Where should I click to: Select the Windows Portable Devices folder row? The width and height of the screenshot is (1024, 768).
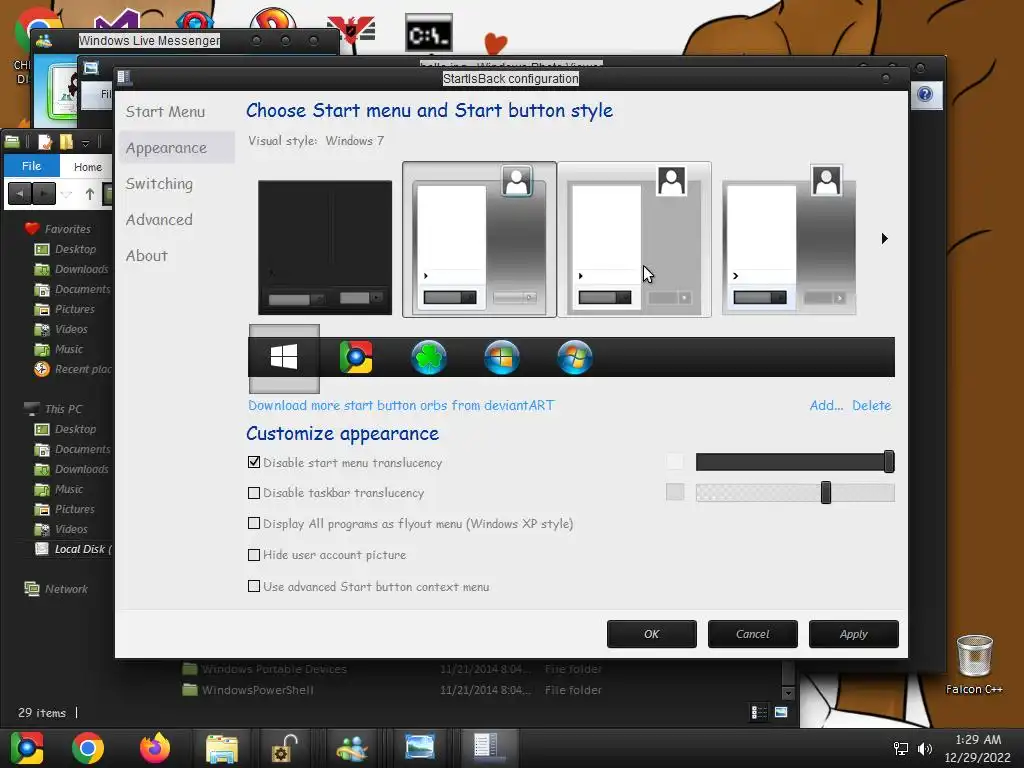click(x=392, y=669)
